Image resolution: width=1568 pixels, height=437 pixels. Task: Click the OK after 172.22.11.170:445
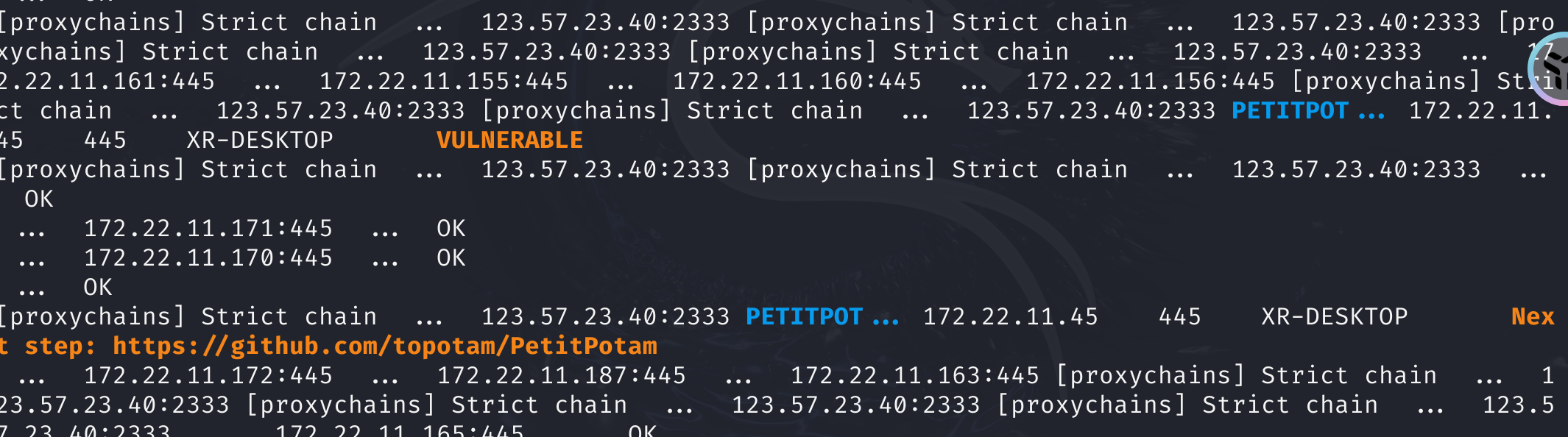pos(451,258)
